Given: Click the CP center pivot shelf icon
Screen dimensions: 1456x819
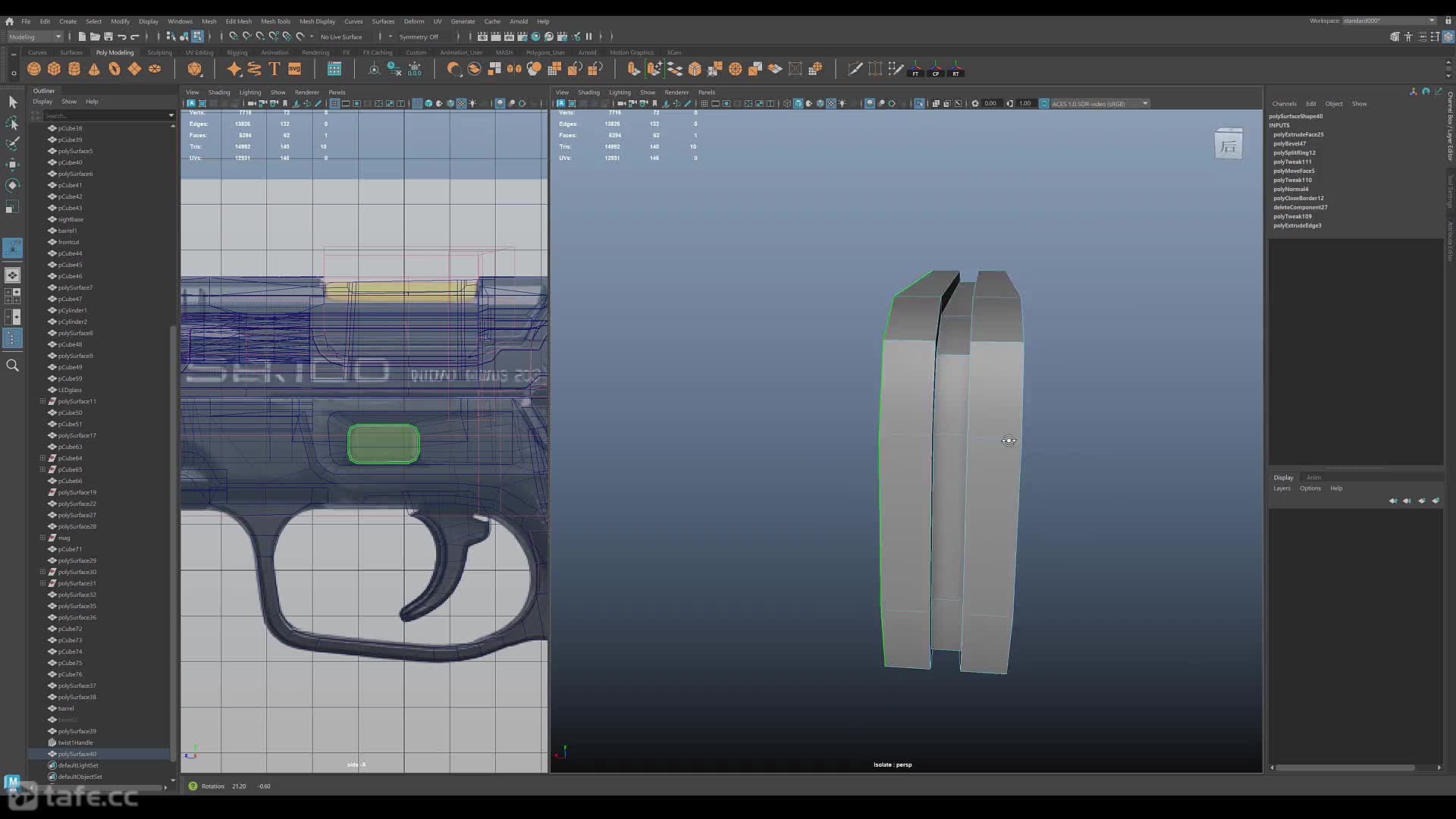Looking at the screenshot, I should [936, 69].
